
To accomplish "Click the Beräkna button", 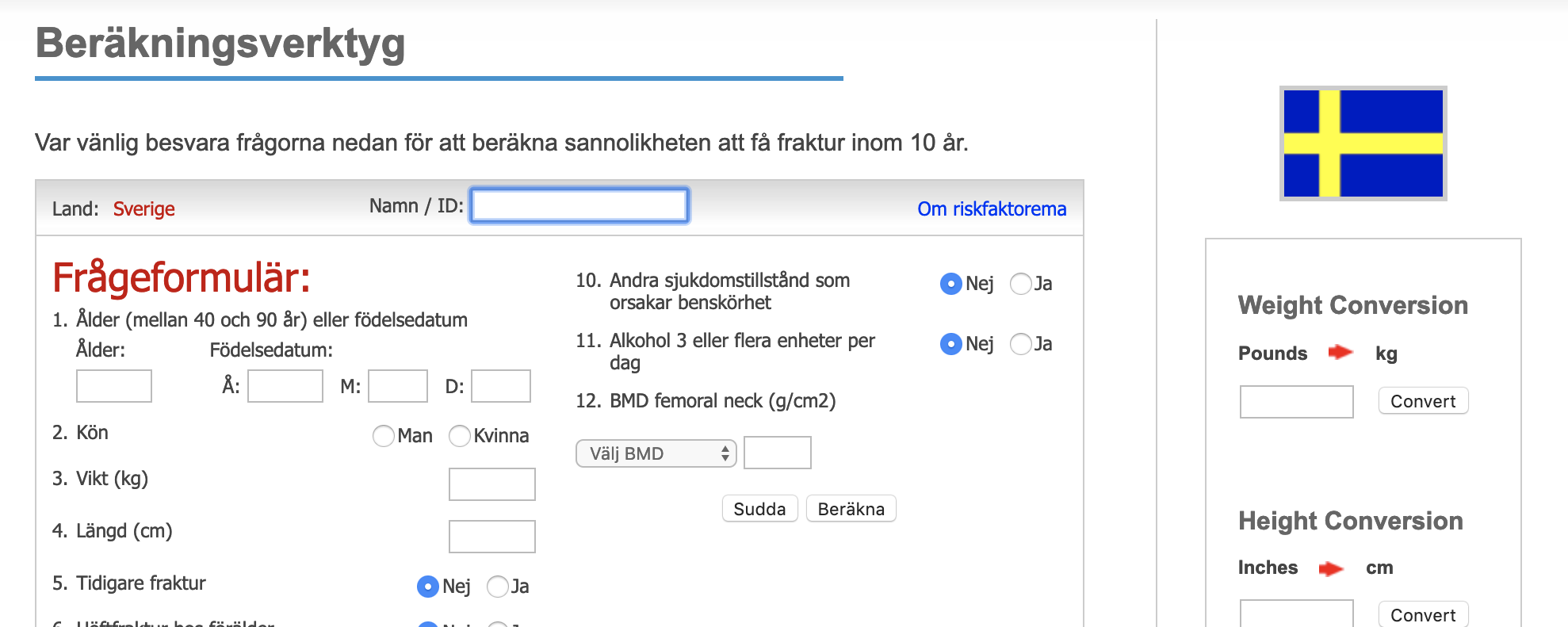I will click(851, 509).
